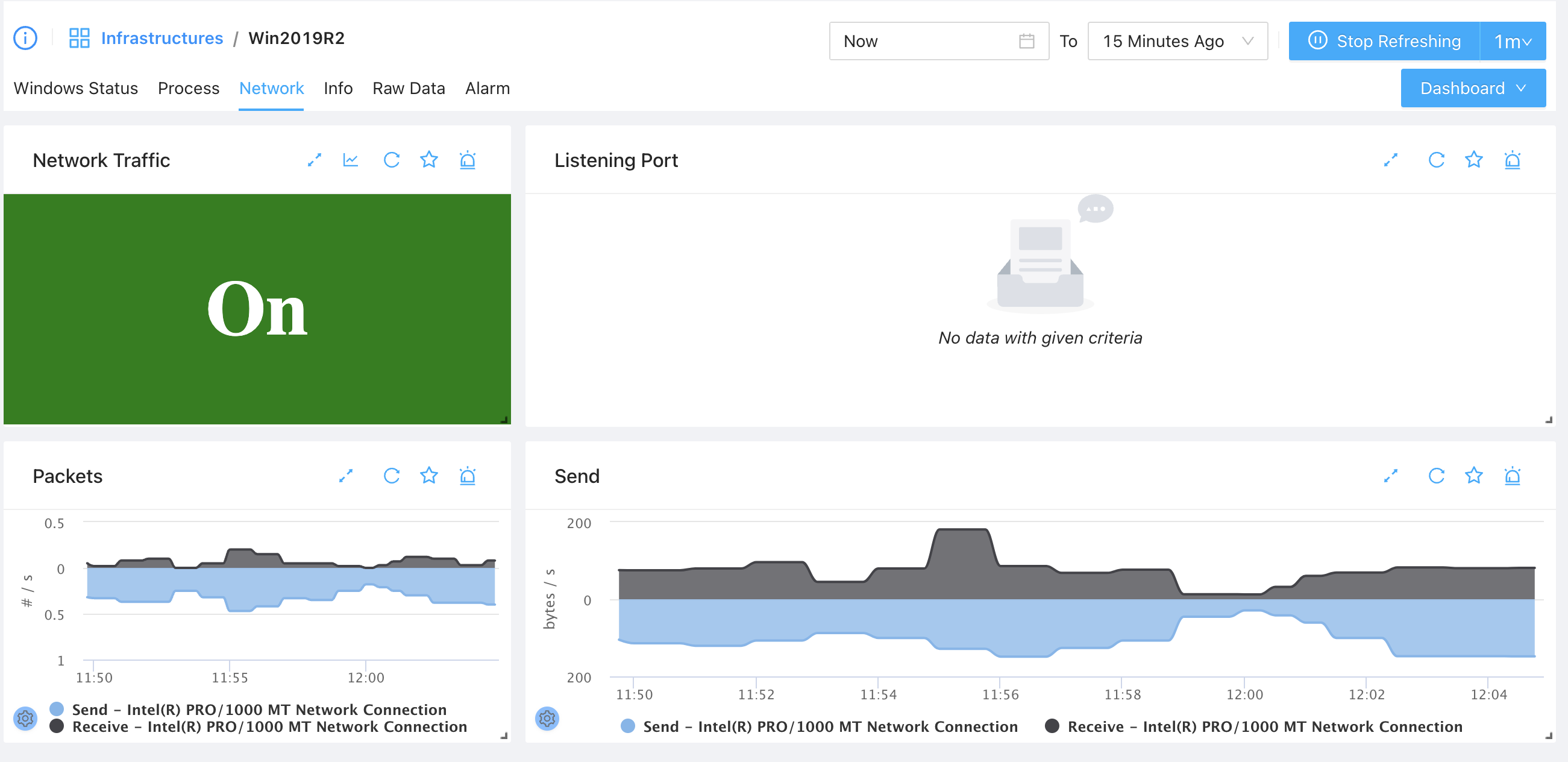This screenshot has width=1568, height=762.
Task: Refresh the Send panel
Action: (1436, 476)
